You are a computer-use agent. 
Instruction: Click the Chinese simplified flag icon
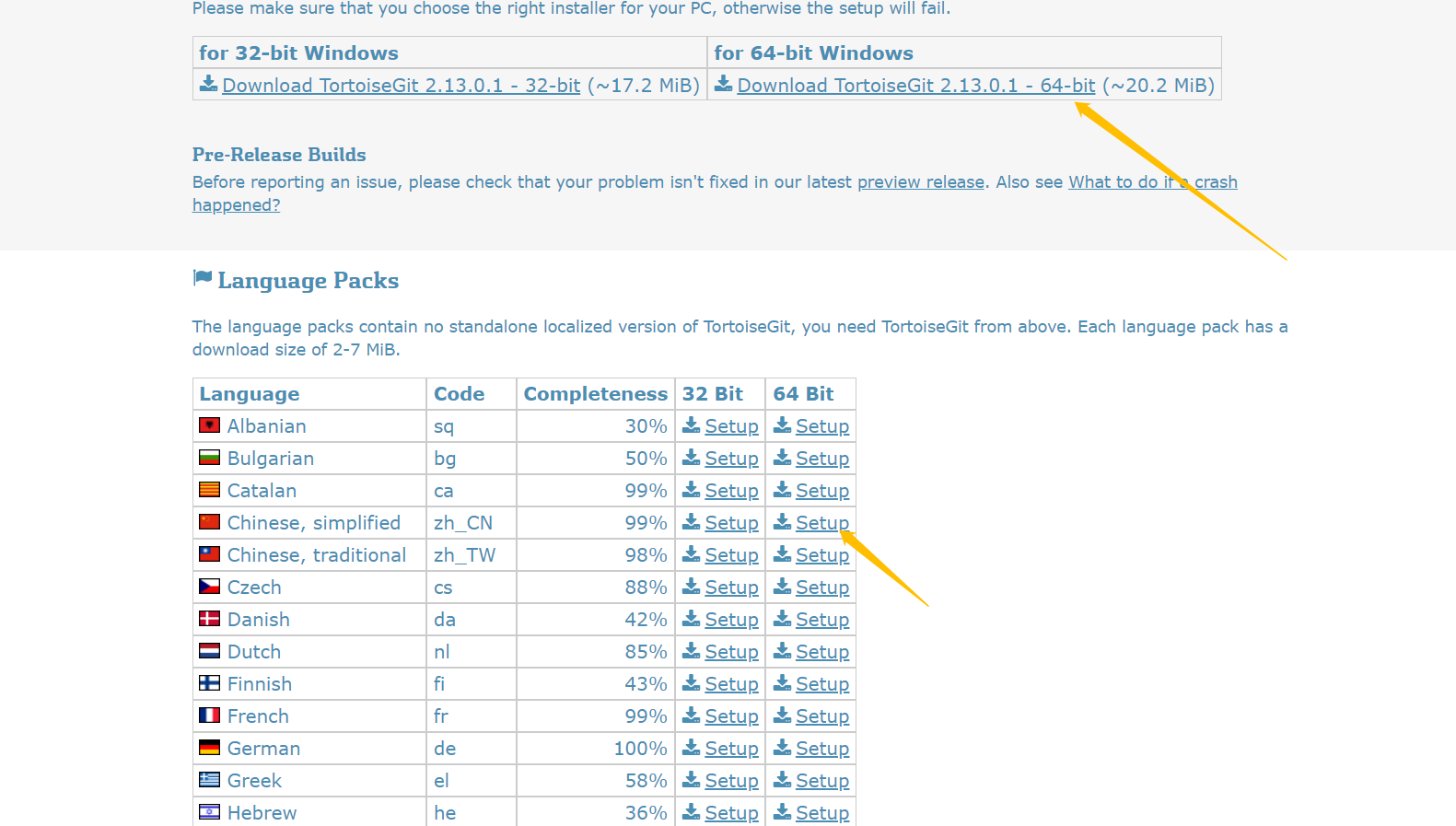coord(210,522)
